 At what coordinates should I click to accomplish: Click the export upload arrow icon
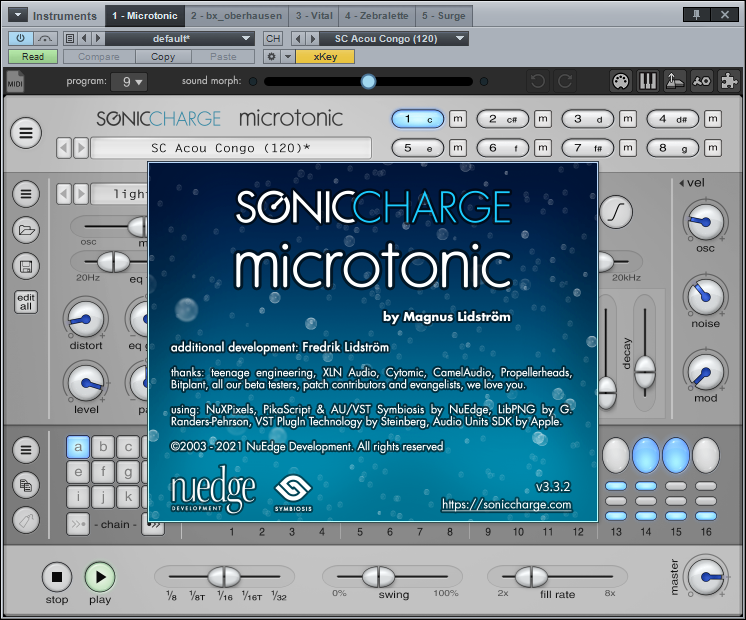[x=675, y=81]
